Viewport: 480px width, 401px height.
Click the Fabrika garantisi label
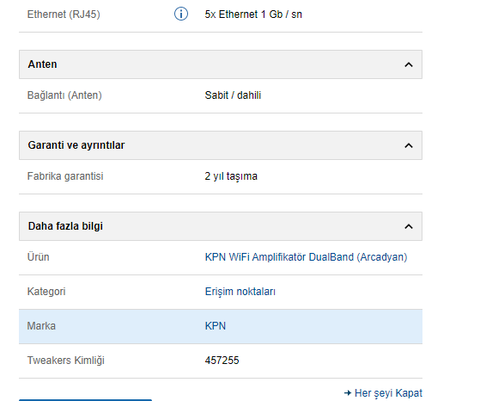tap(65, 176)
